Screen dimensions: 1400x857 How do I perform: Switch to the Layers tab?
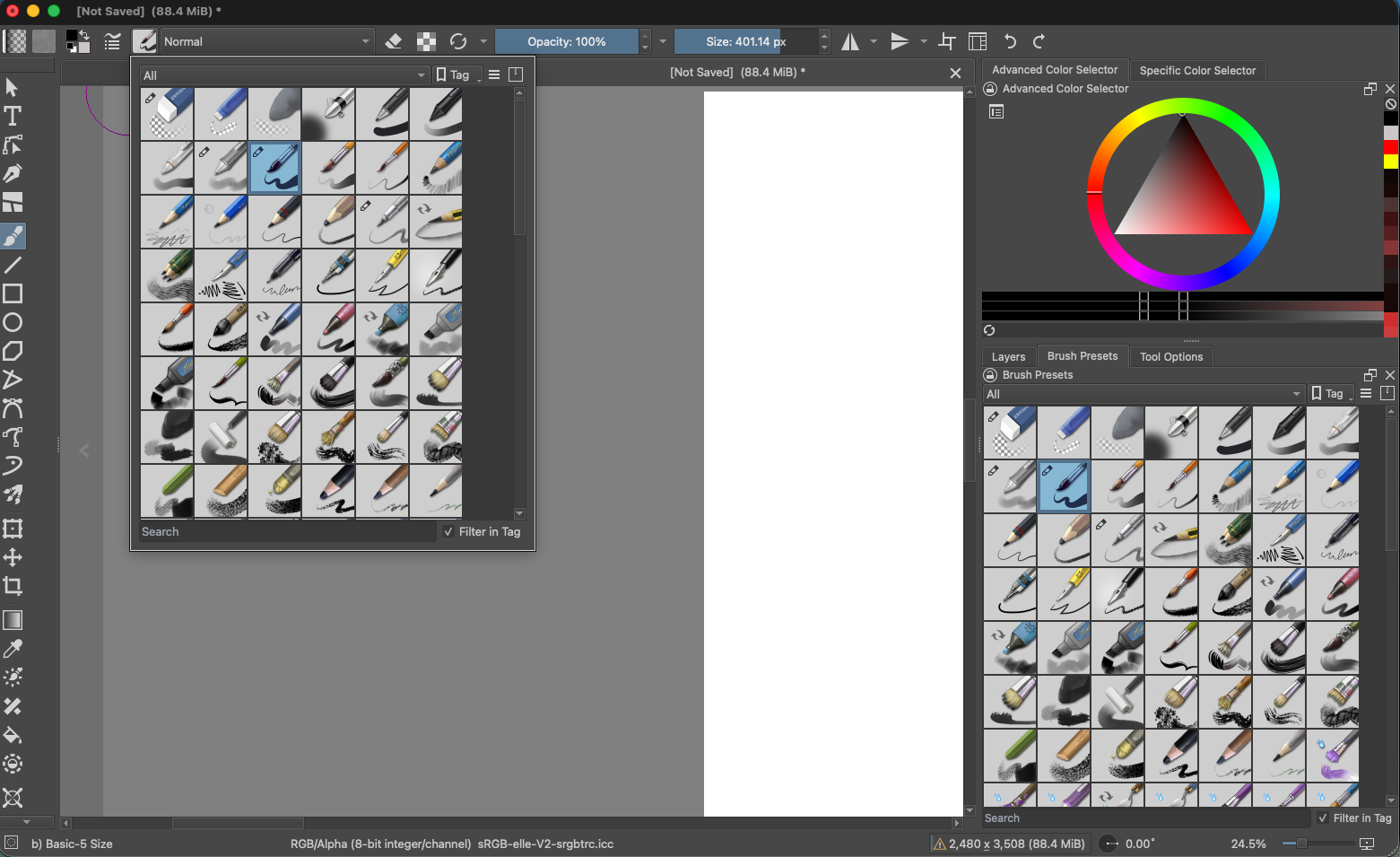1008,356
